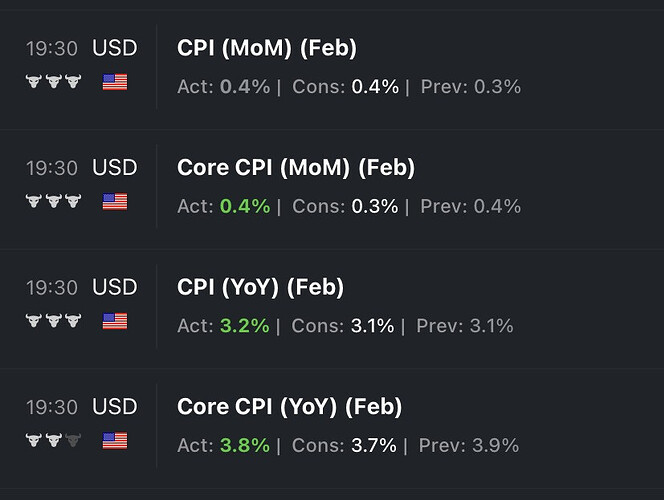Click the US flag beside CPI (MoM)
Image resolution: width=664 pixels, height=500 pixels.
[x=115, y=82]
